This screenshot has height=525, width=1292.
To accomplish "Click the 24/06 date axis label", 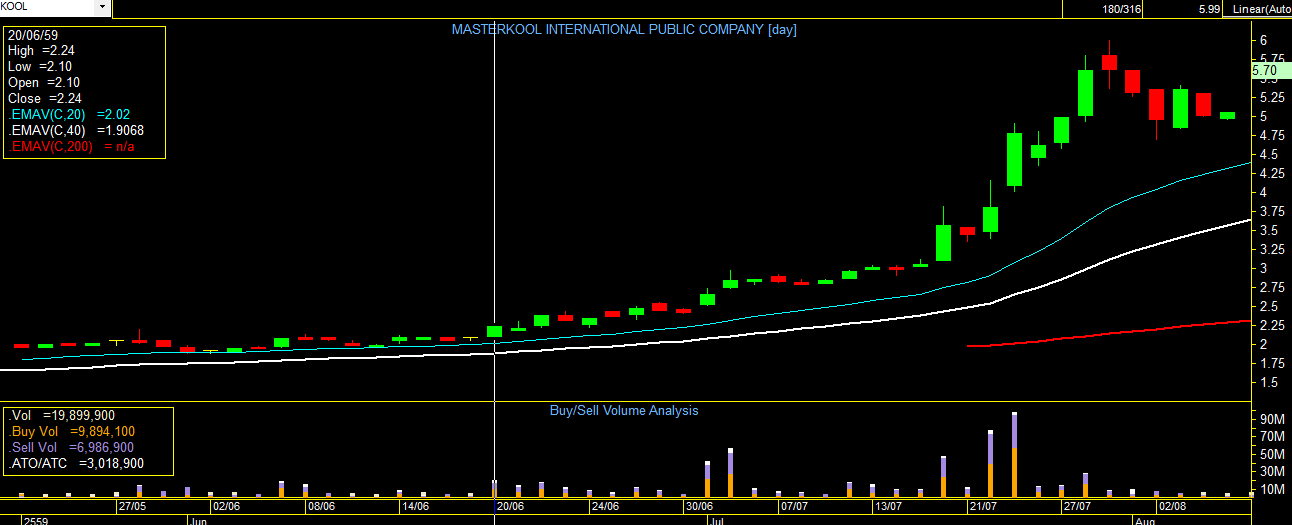I will click(604, 507).
